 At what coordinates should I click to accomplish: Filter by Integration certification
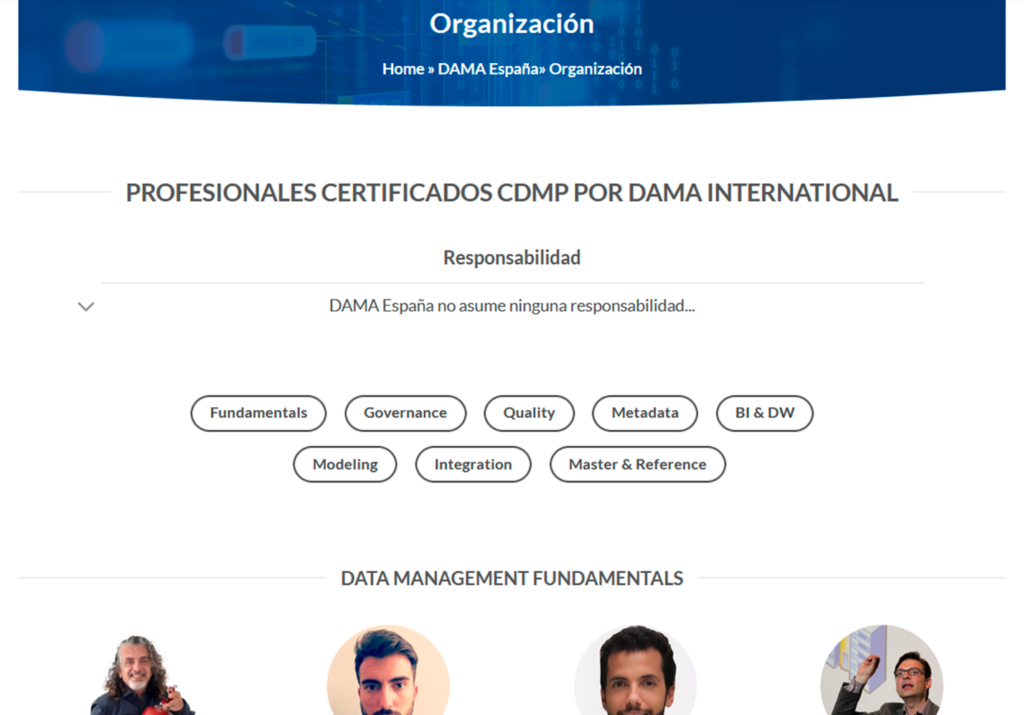[x=473, y=464]
